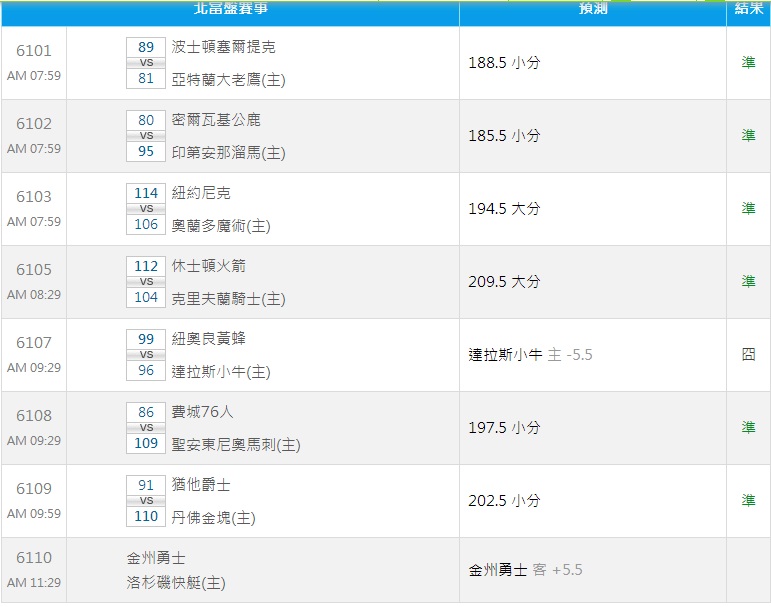Select game number 6102
The height and width of the screenshot is (607, 771).
point(34,123)
